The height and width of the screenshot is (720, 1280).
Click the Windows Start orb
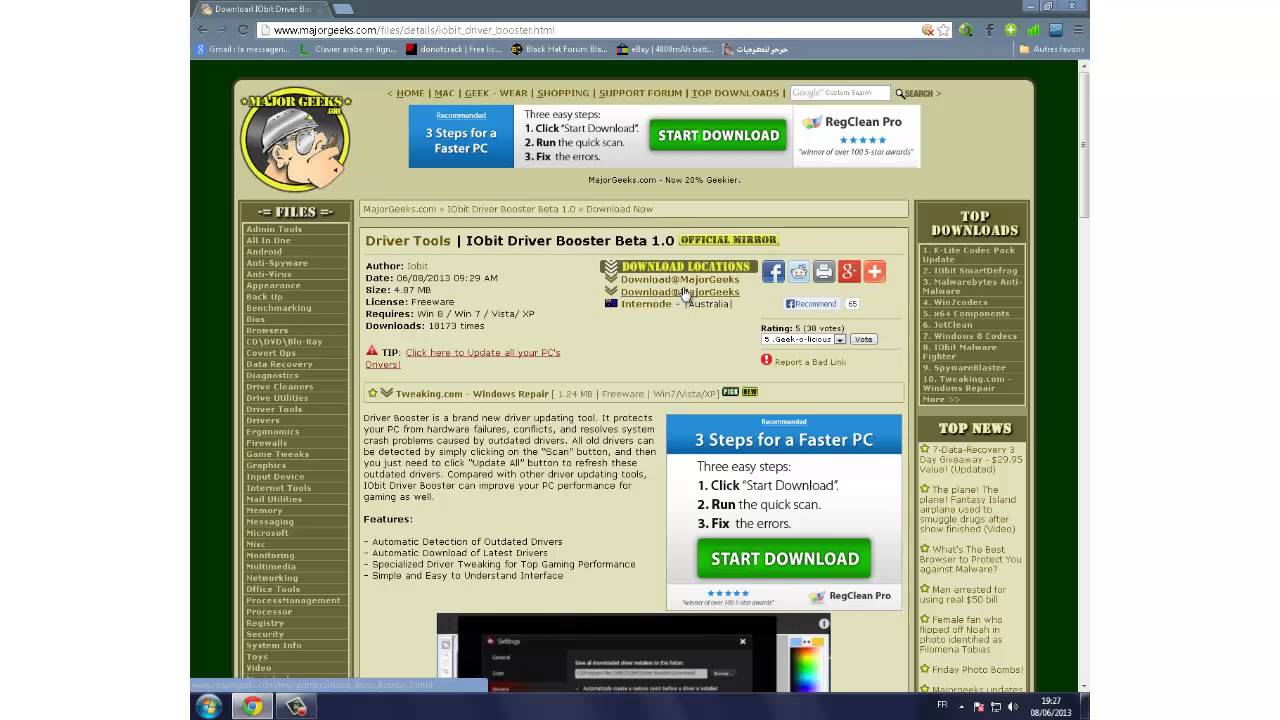click(x=210, y=707)
